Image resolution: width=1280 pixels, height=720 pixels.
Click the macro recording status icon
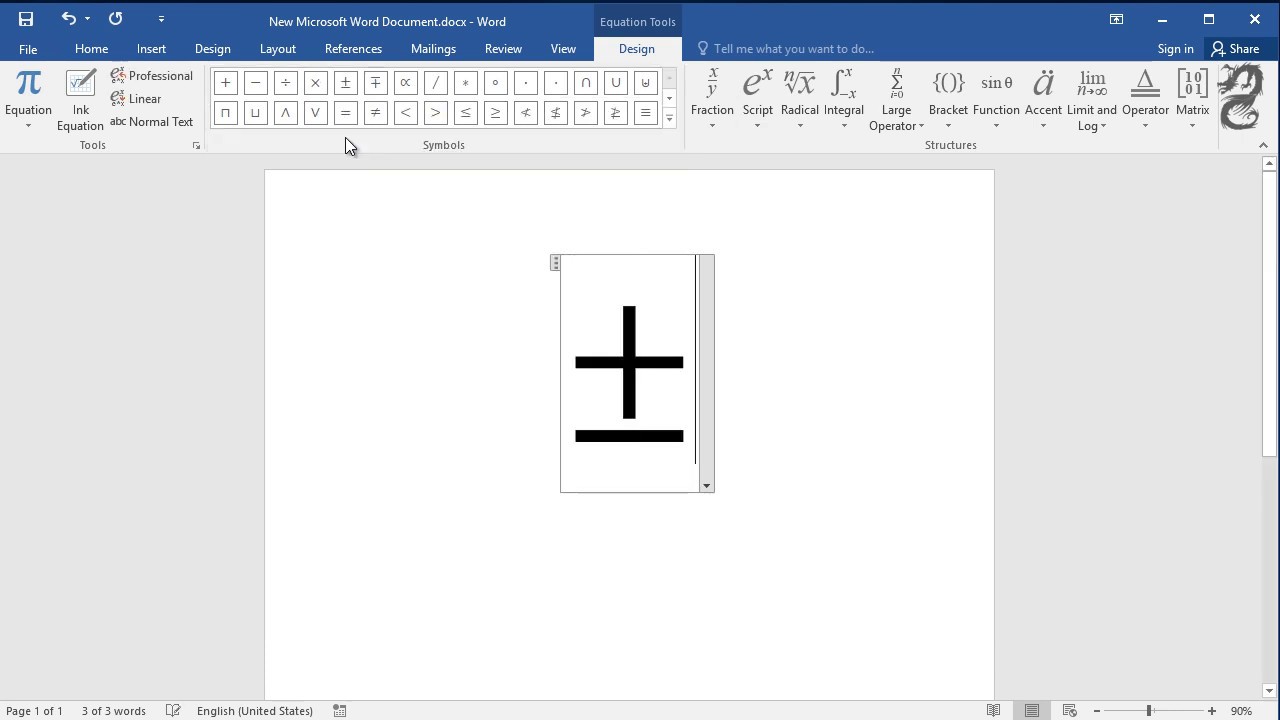tap(340, 711)
